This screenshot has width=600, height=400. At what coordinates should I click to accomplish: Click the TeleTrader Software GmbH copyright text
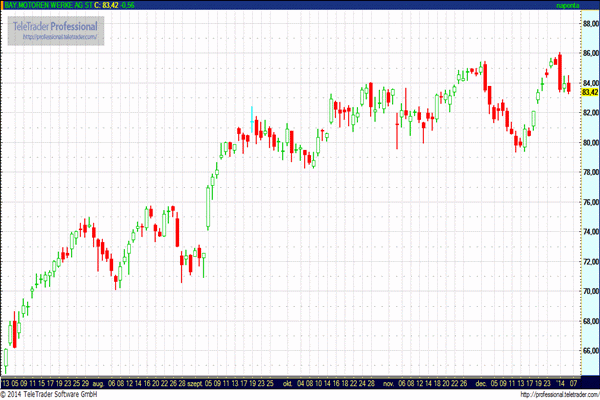tap(49, 395)
